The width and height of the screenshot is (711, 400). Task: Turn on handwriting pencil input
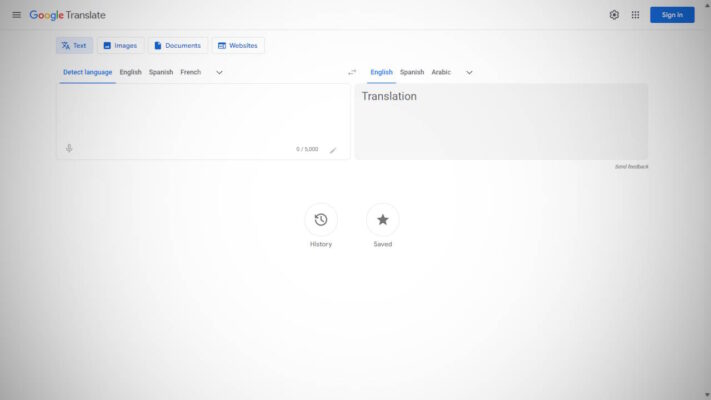(333, 150)
